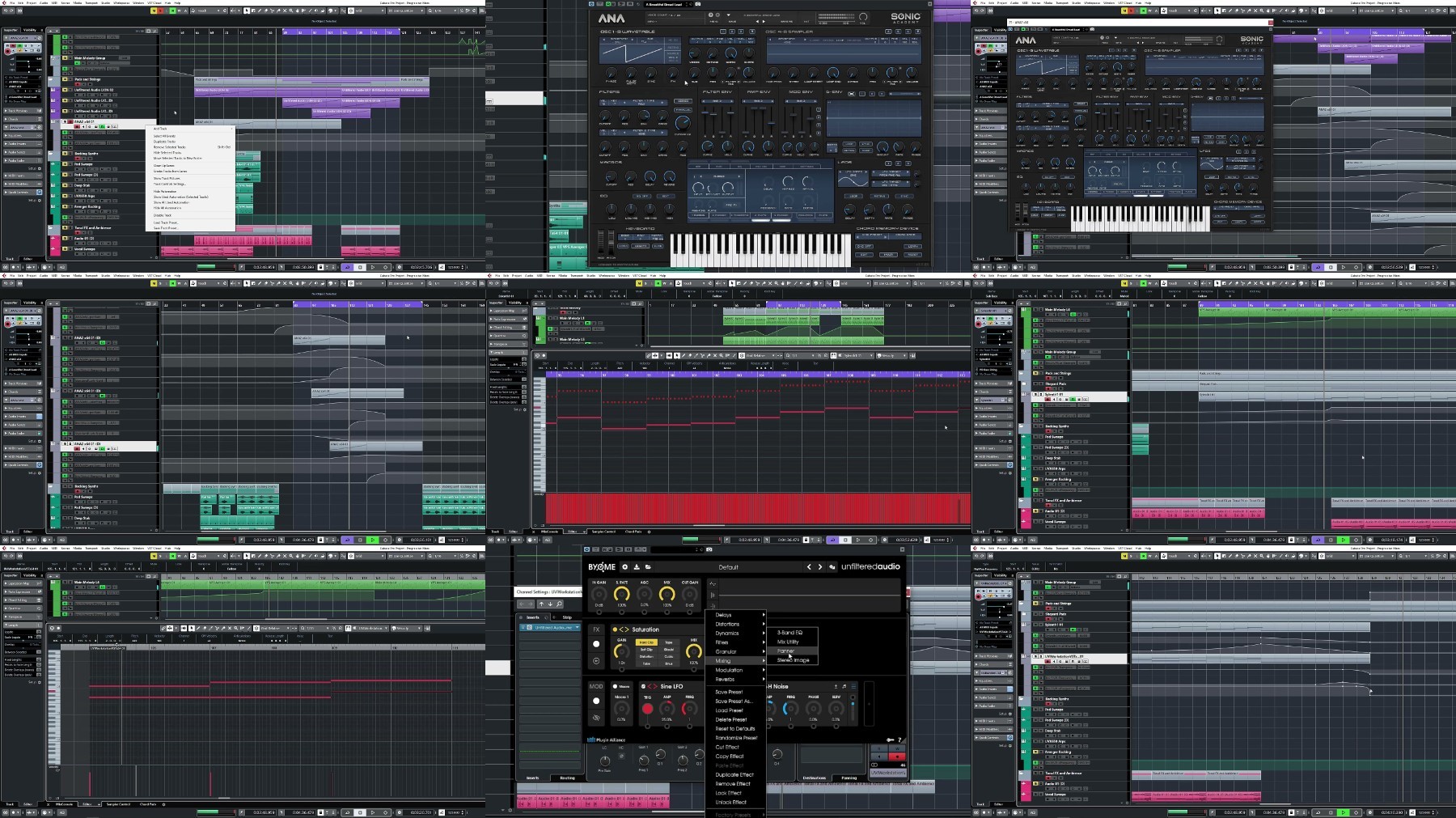Switch to the Visibility tab, top-left screenshot
Image resolution: width=1456 pixels, height=818 pixels.
point(30,30)
